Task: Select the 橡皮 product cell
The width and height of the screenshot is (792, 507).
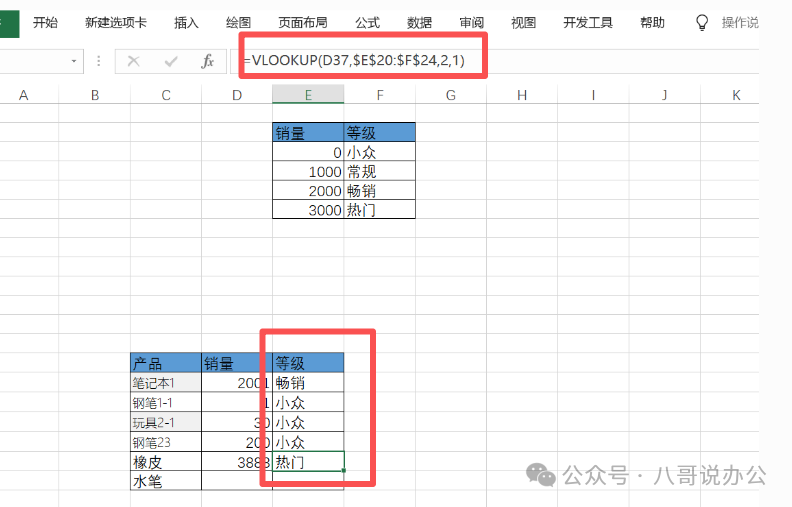Action: pos(166,461)
